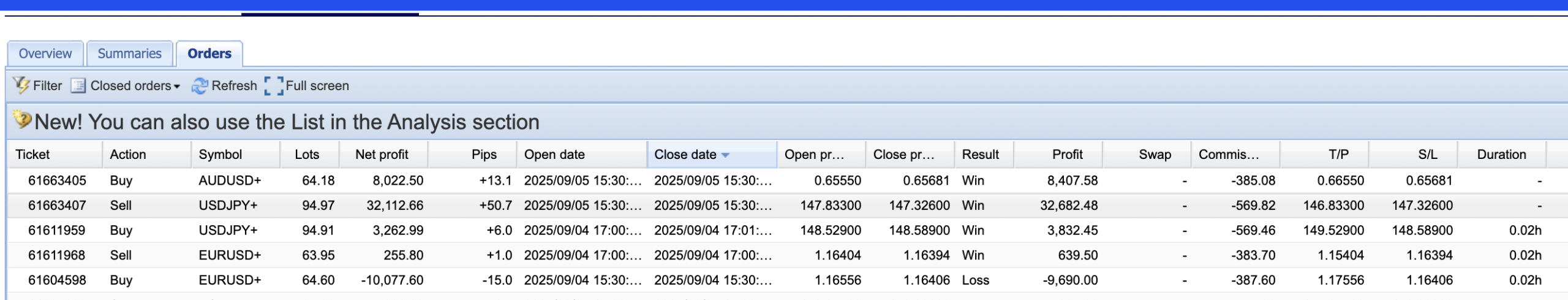Click the Refresh arrows icon
Image resolution: width=1568 pixels, height=300 pixels.
[199, 86]
